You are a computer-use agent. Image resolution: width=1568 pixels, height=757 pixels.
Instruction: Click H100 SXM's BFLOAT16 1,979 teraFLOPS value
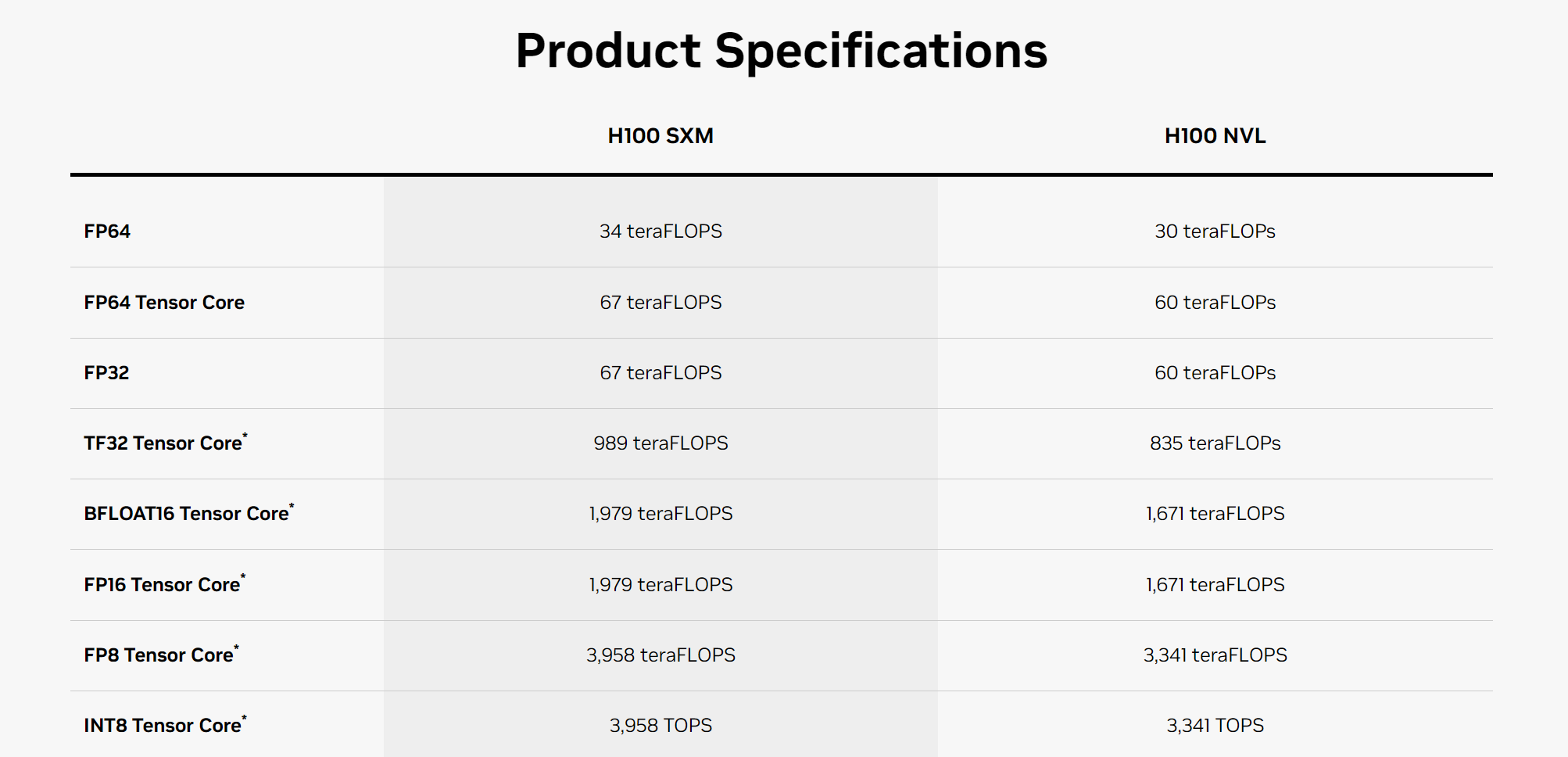point(660,514)
